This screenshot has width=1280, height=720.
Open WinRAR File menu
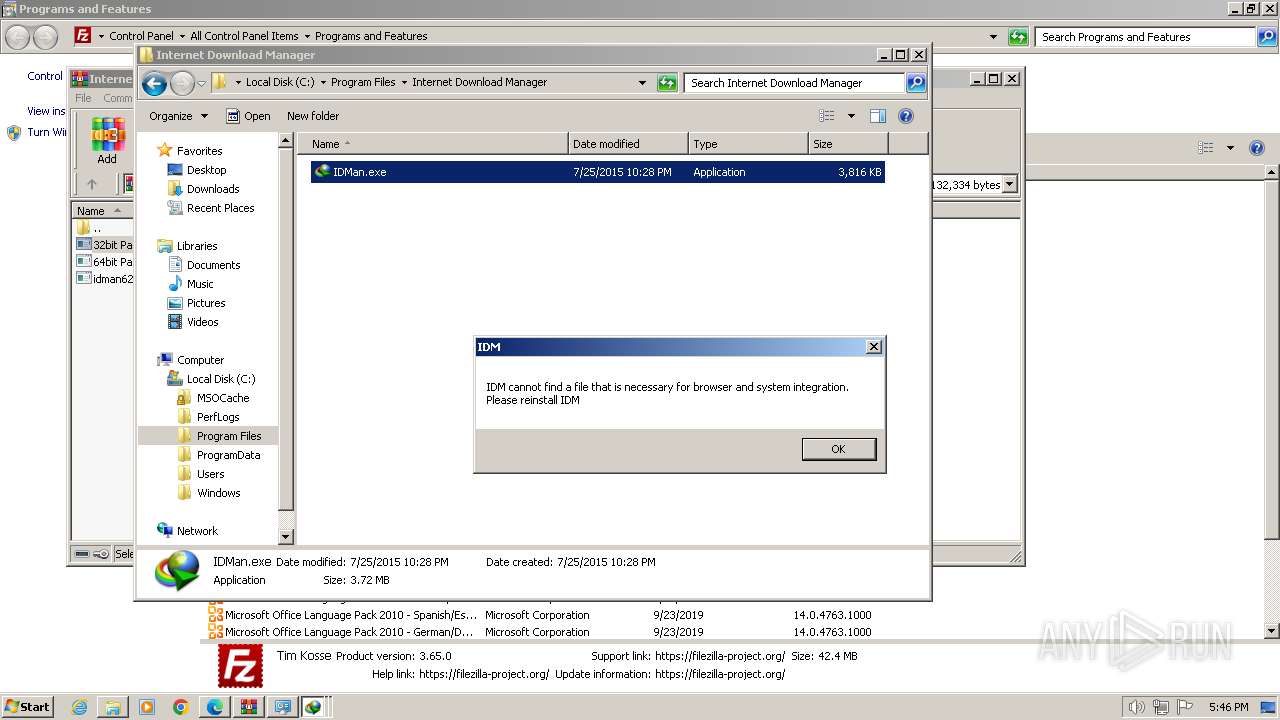tap(83, 98)
